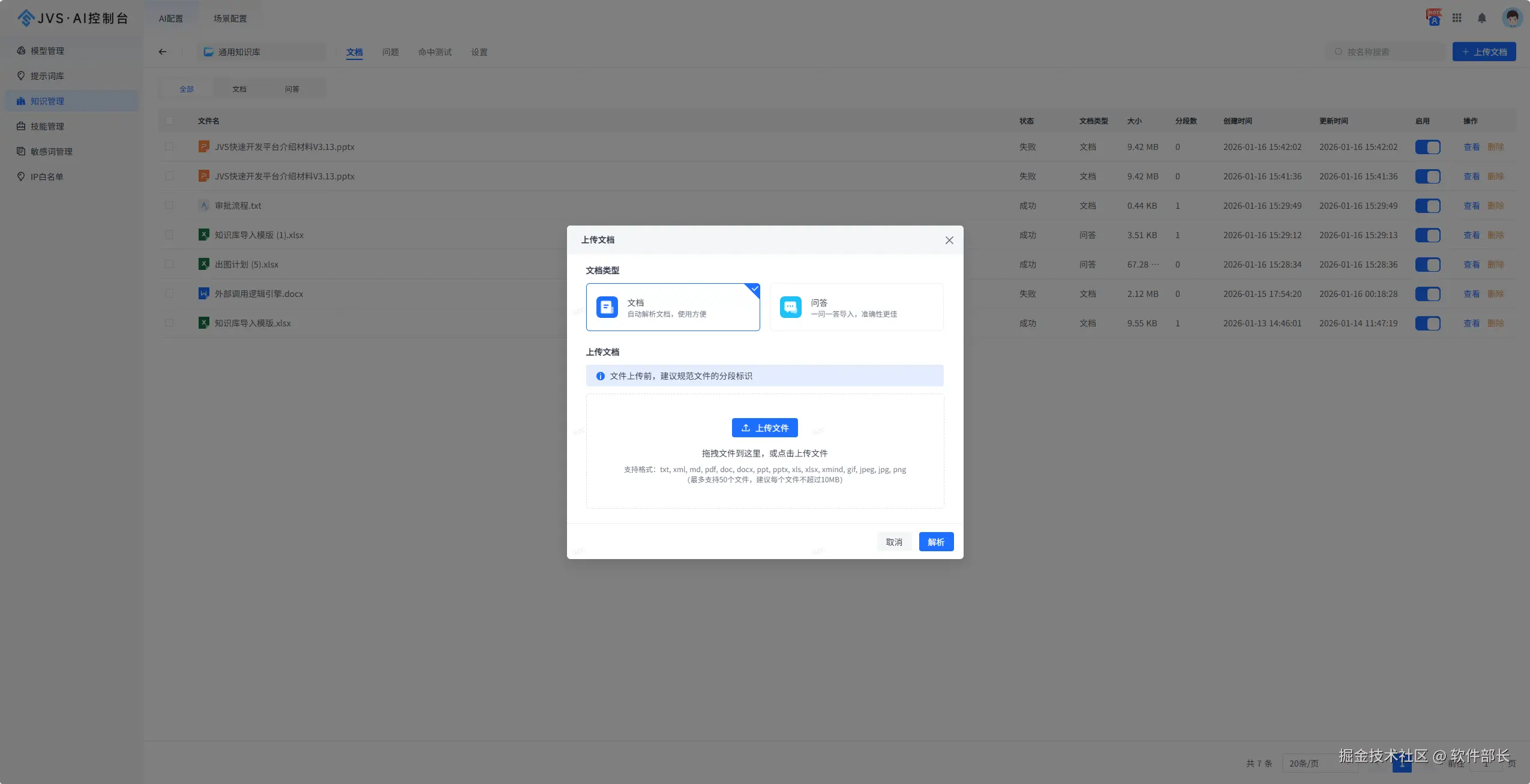Open the user avatar in header
The image size is (1530, 784).
1511,18
